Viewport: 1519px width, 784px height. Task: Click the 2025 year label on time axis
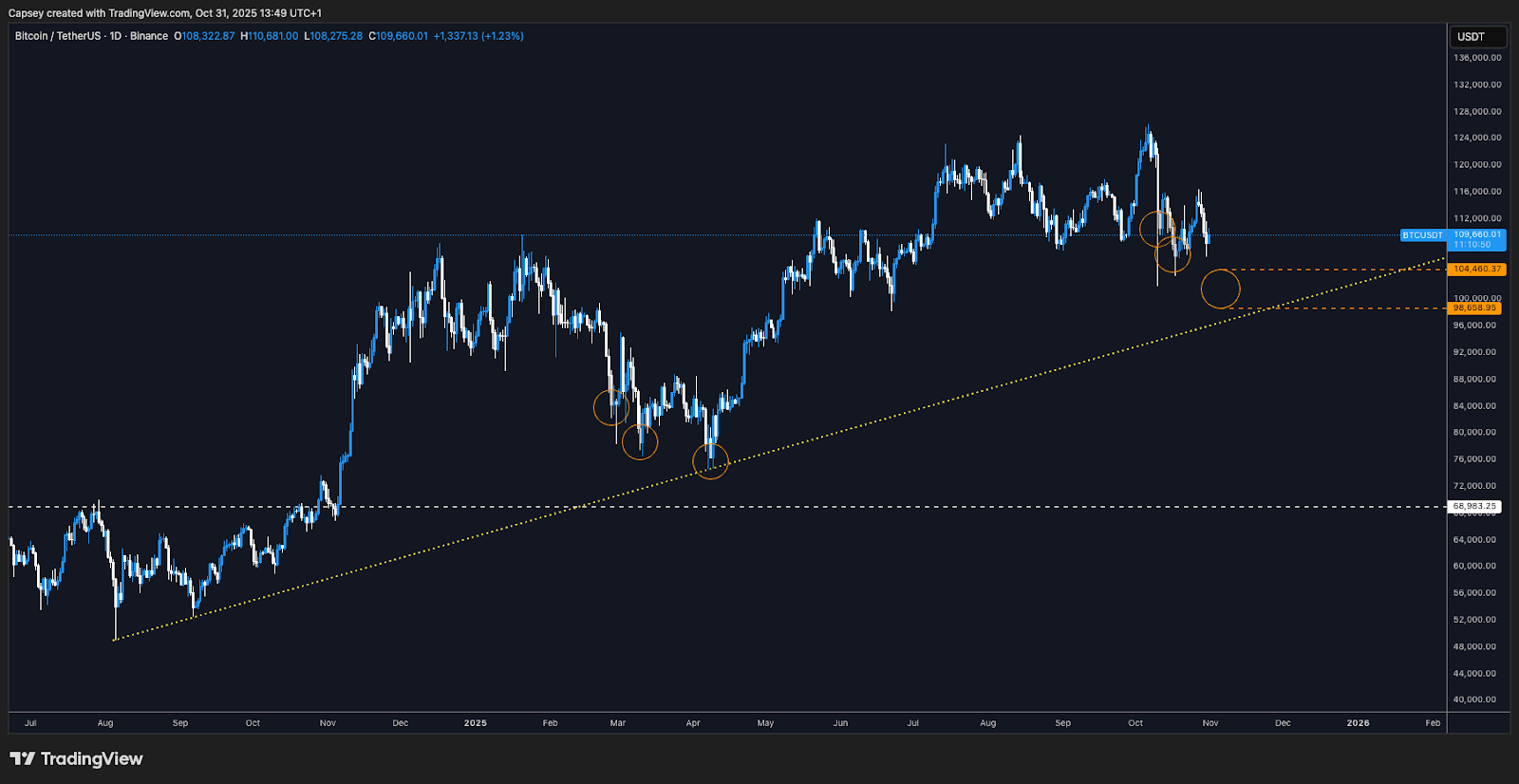tap(476, 723)
